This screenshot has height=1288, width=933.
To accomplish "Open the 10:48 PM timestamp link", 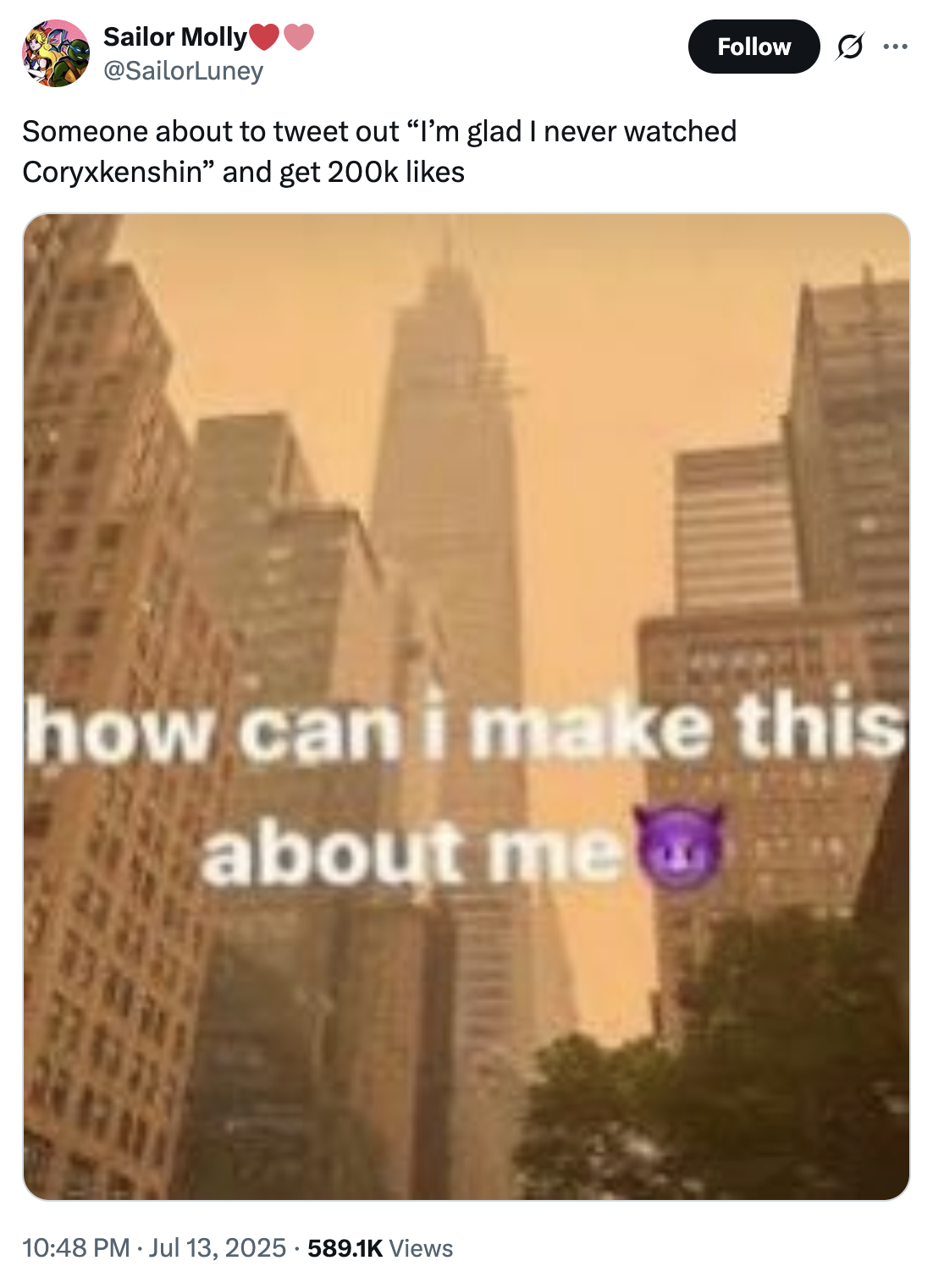I will point(76,1248).
